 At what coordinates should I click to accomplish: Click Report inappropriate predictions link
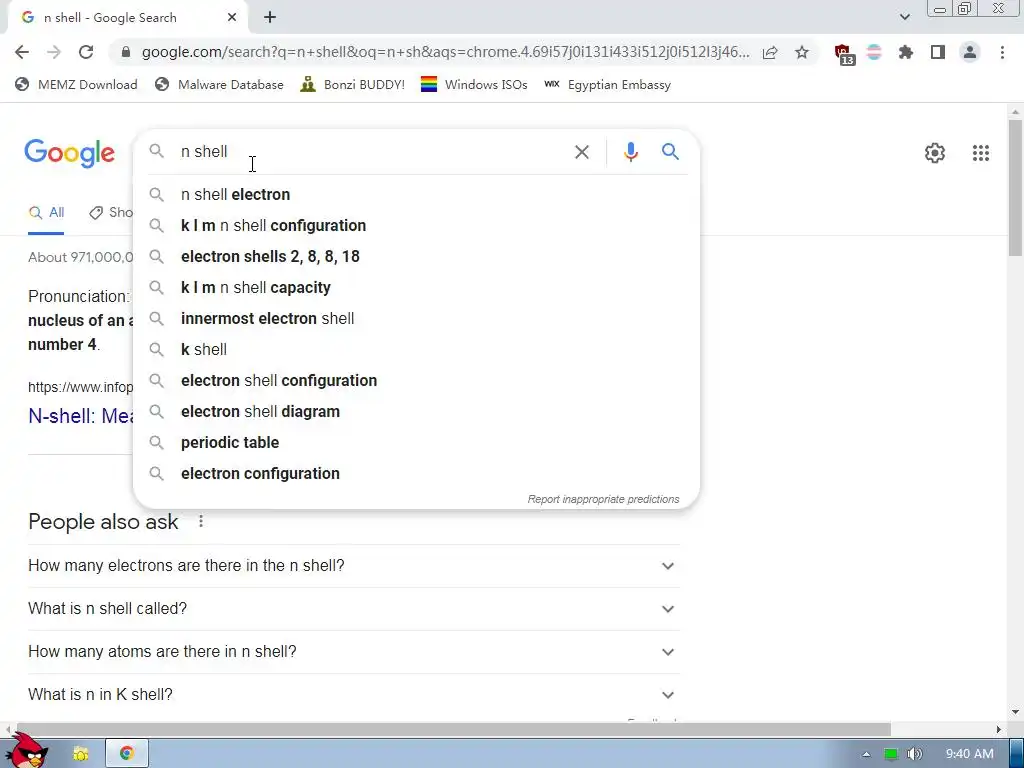tap(603, 499)
